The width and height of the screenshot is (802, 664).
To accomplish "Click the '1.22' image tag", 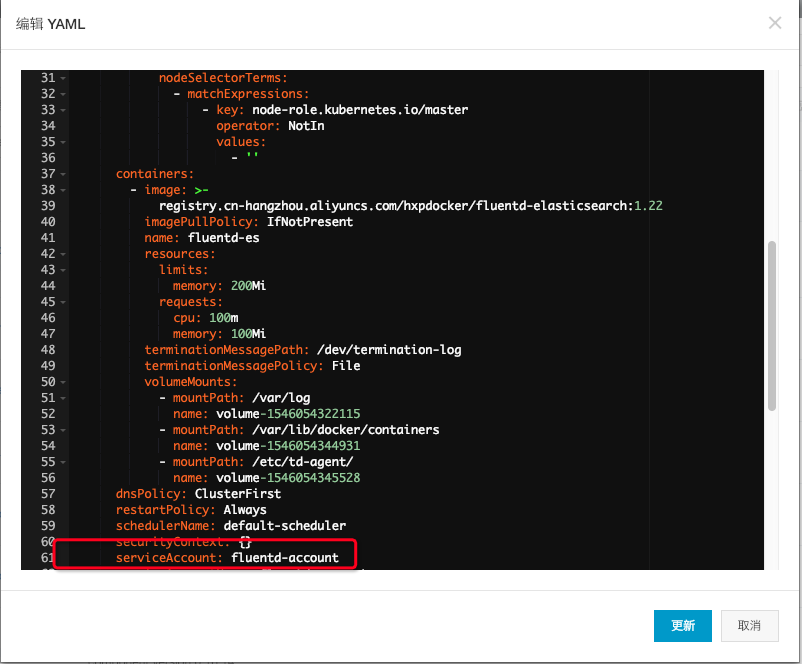I will point(648,206).
